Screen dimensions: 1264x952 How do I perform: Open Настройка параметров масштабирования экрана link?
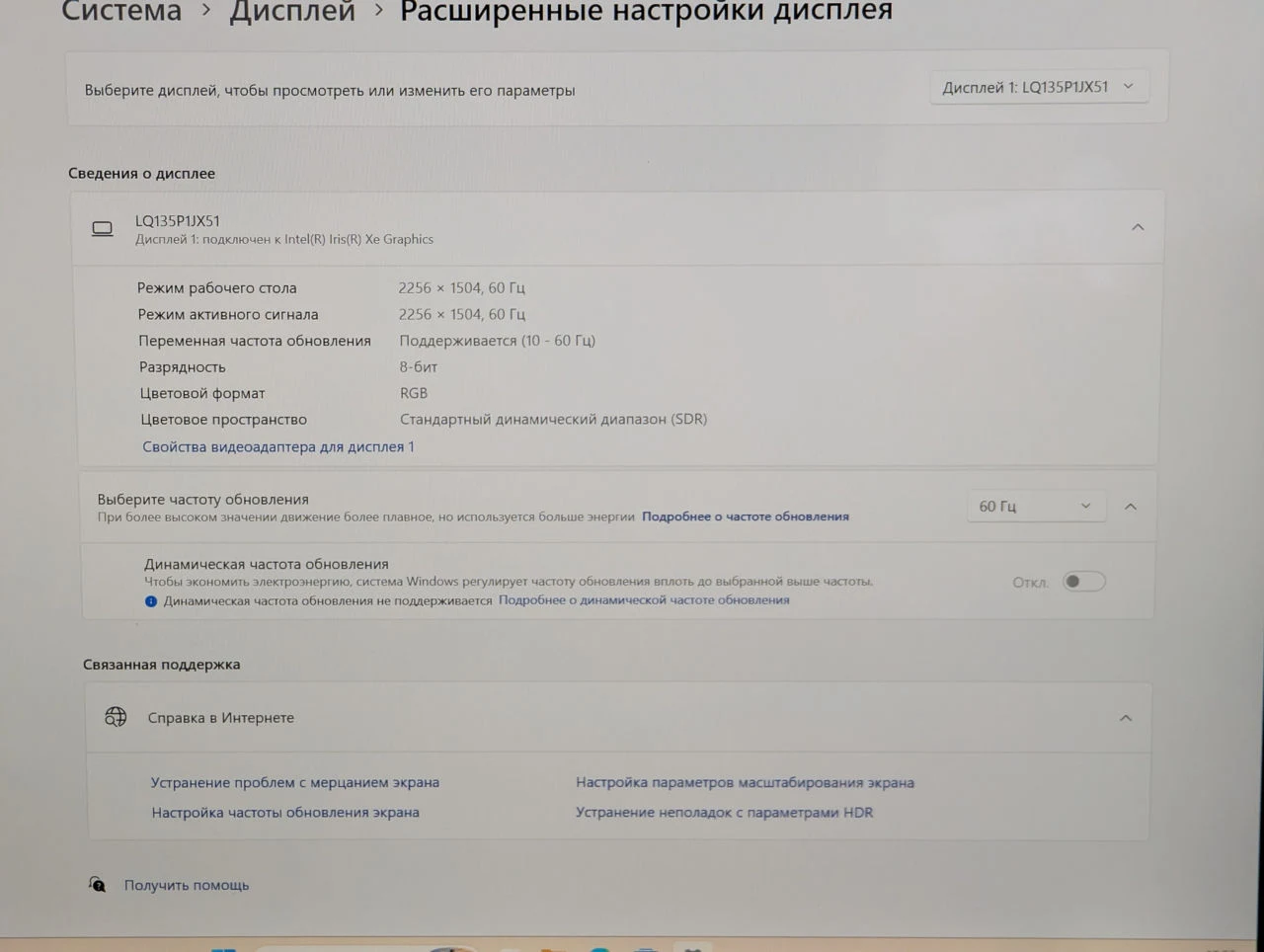point(745,782)
